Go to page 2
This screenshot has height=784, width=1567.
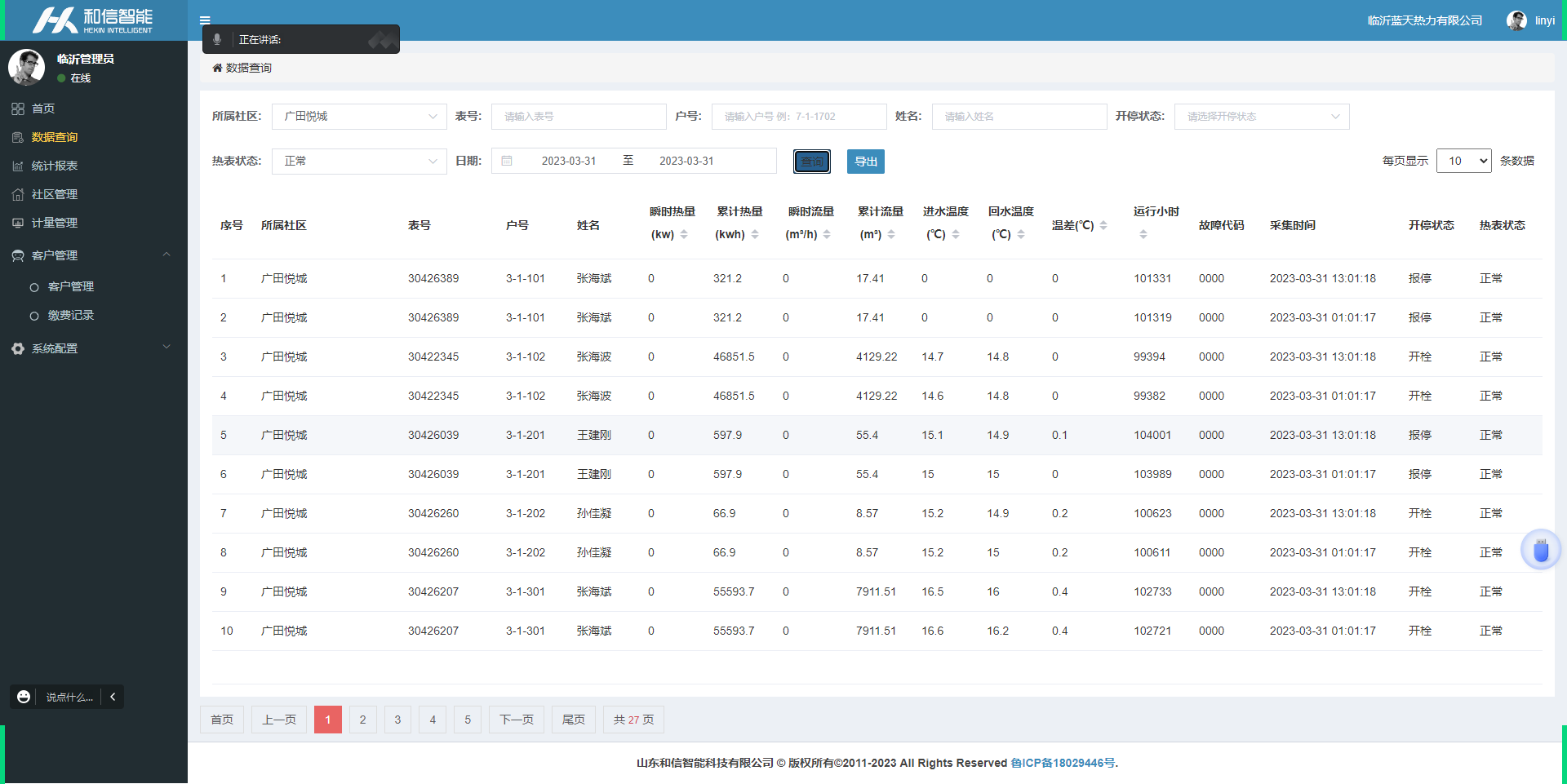pyautogui.click(x=363, y=720)
